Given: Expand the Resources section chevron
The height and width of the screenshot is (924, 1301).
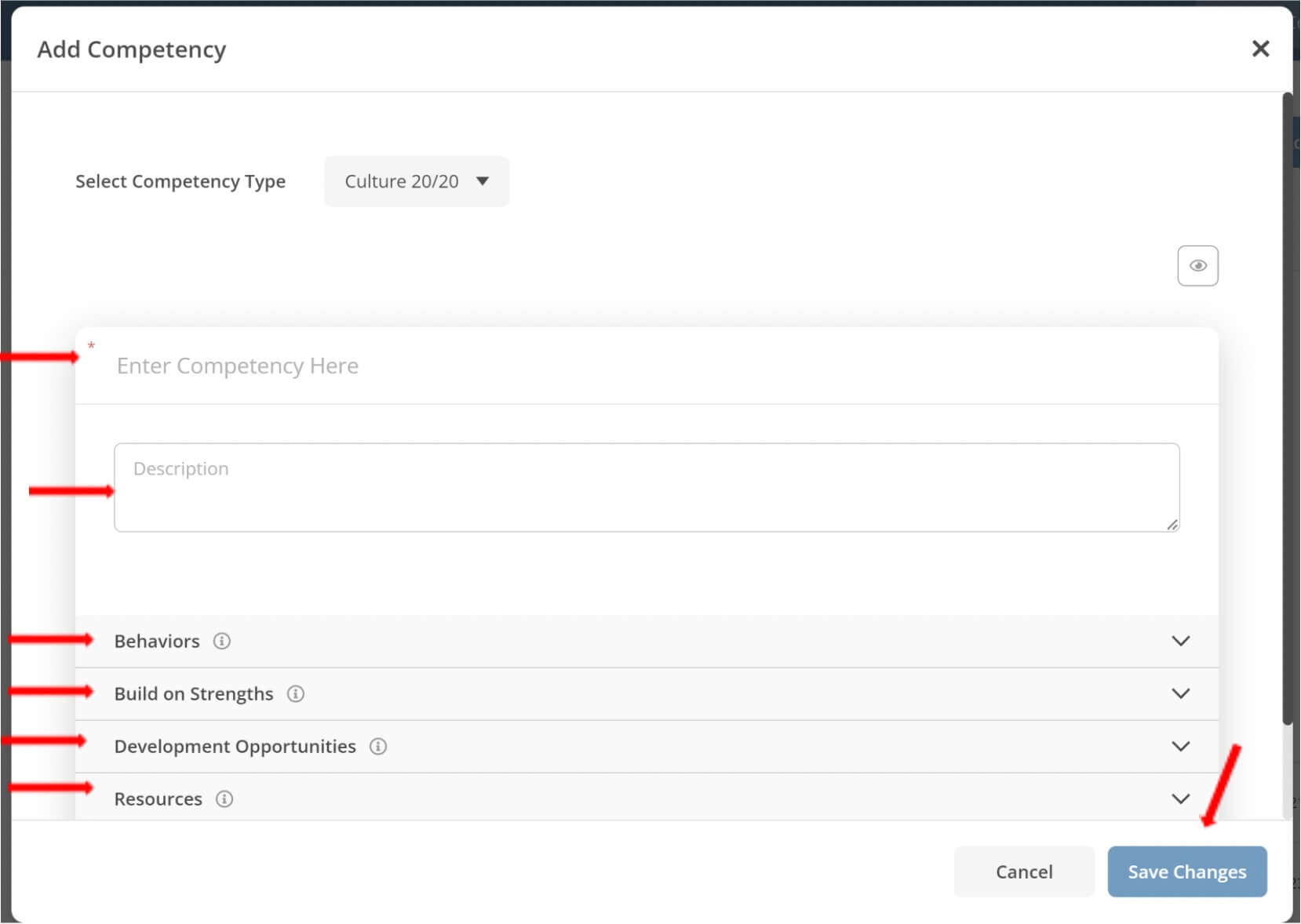Looking at the screenshot, I should 1181,798.
